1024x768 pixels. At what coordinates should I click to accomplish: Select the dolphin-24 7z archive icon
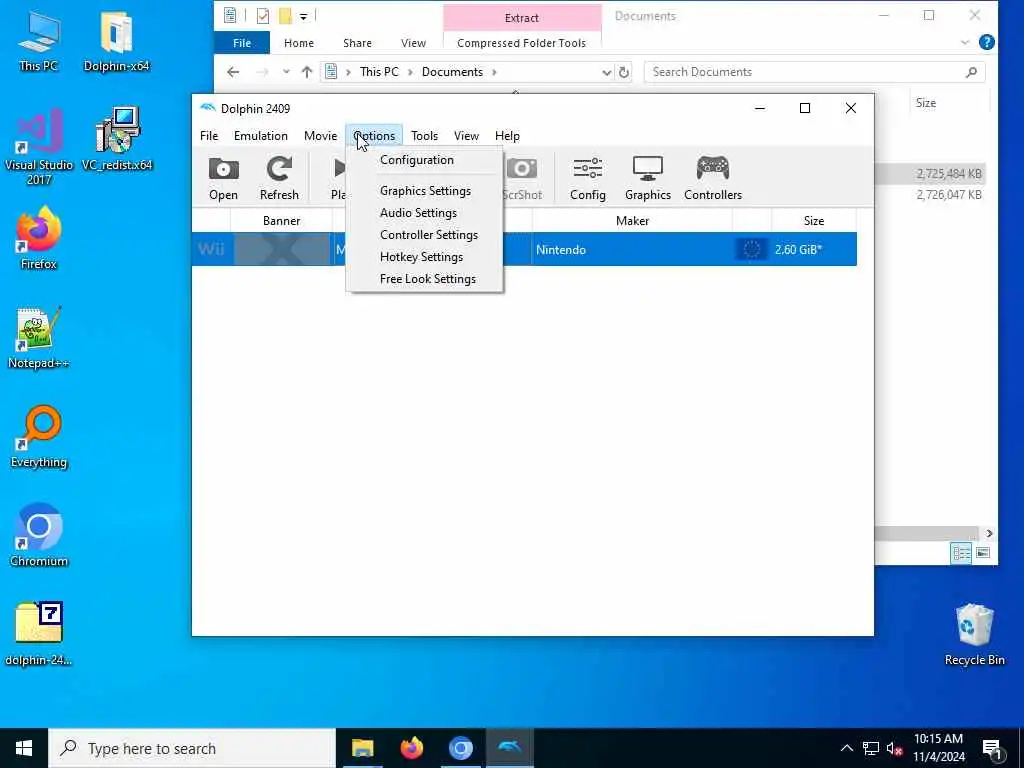tap(39, 635)
